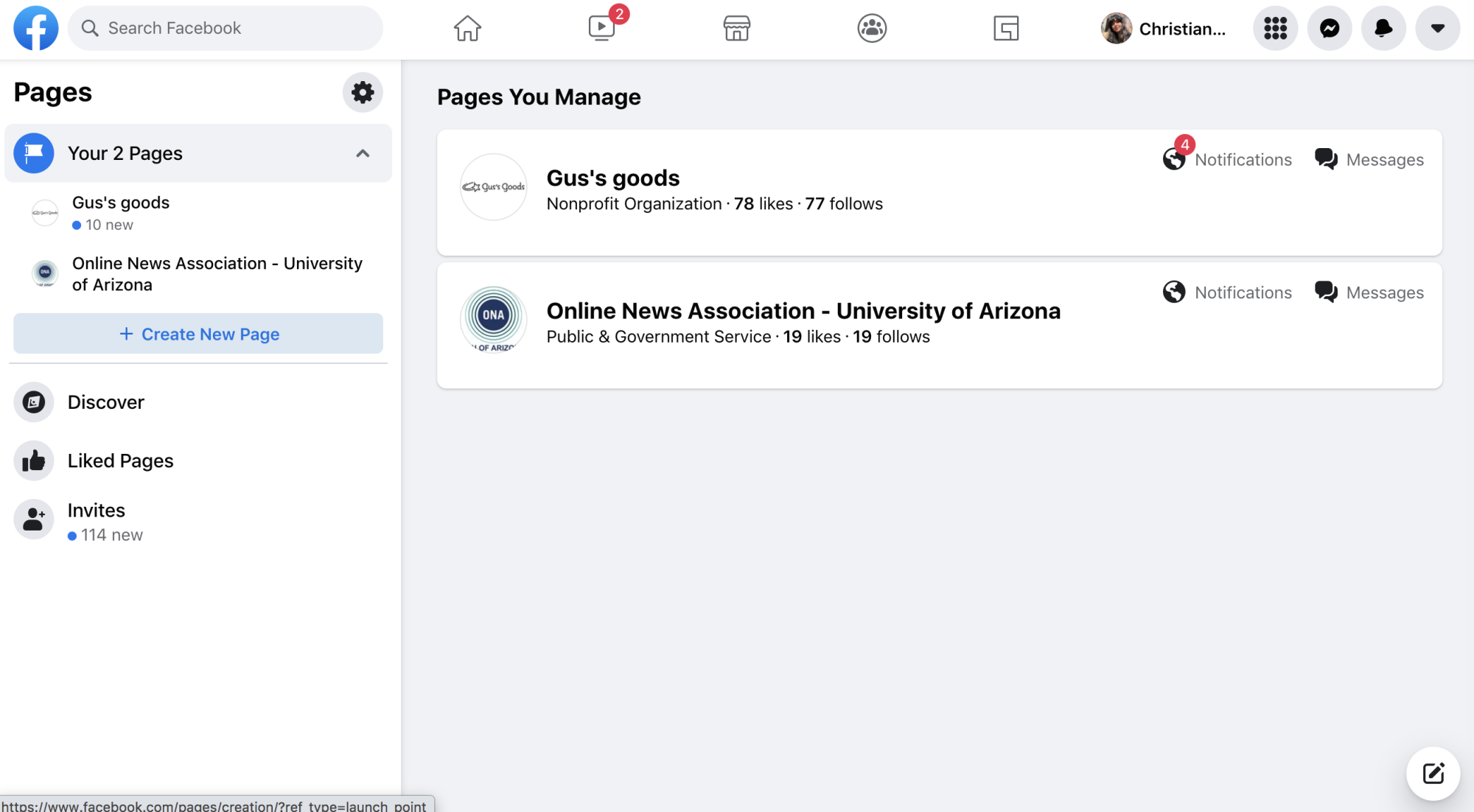Open the Pages feed icon in top bar
Viewport: 1474px width, 812px height.
(x=1006, y=28)
